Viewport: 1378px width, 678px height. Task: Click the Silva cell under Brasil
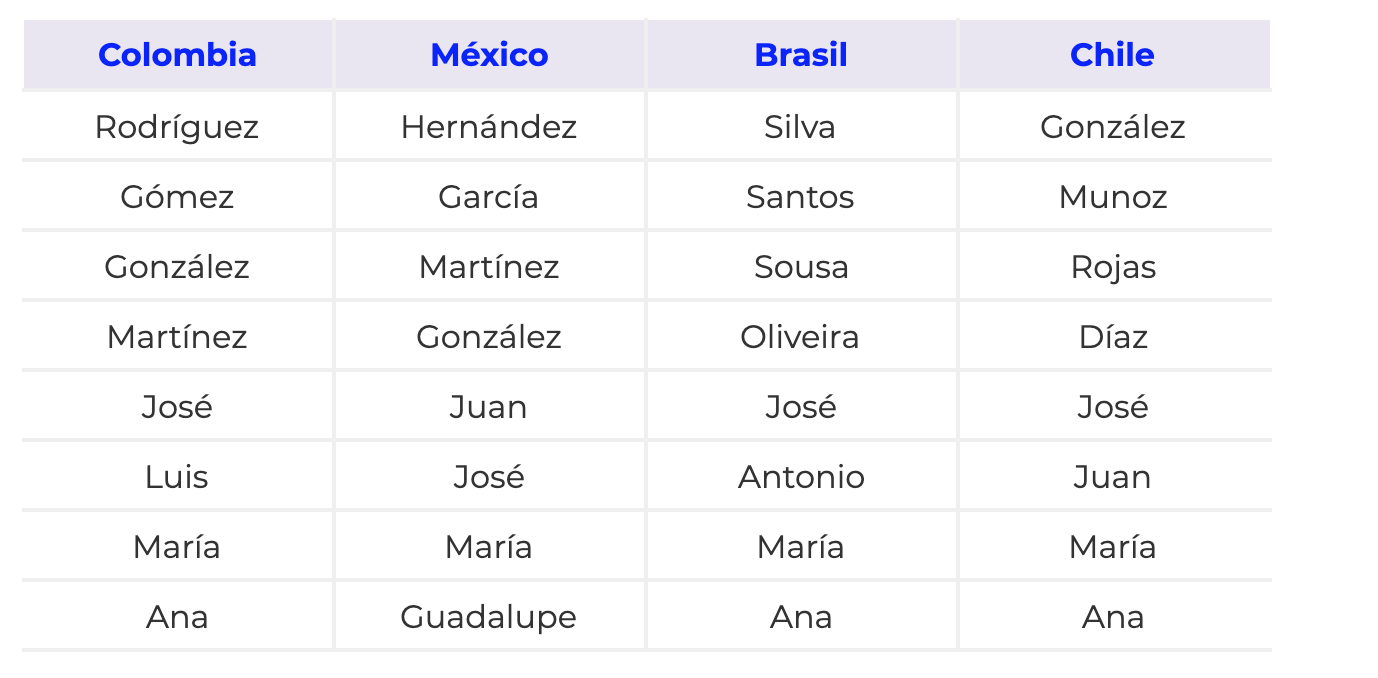[800, 127]
